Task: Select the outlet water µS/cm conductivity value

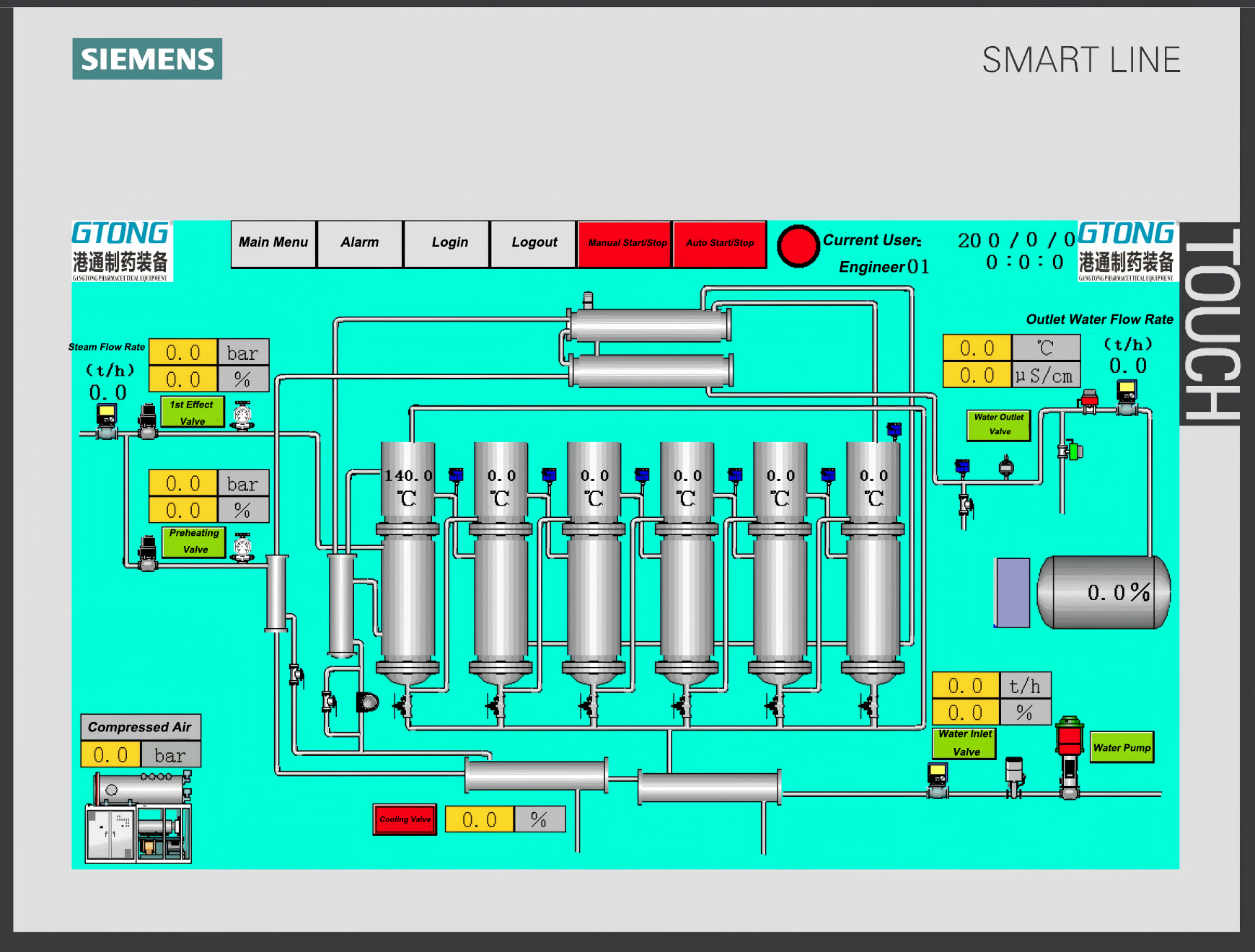Action: 977,375
